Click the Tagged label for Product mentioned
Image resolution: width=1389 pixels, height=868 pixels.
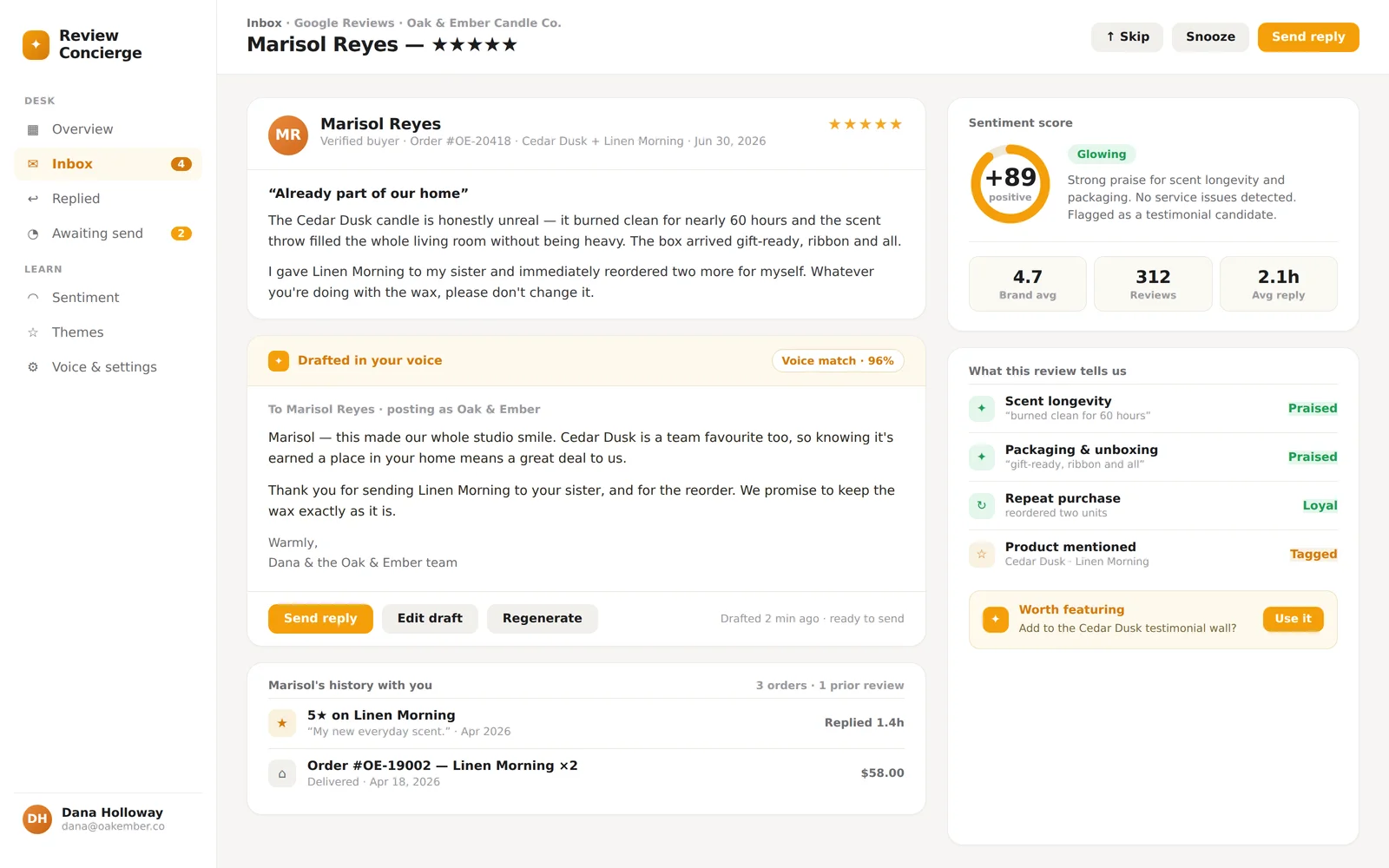pos(1313,554)
